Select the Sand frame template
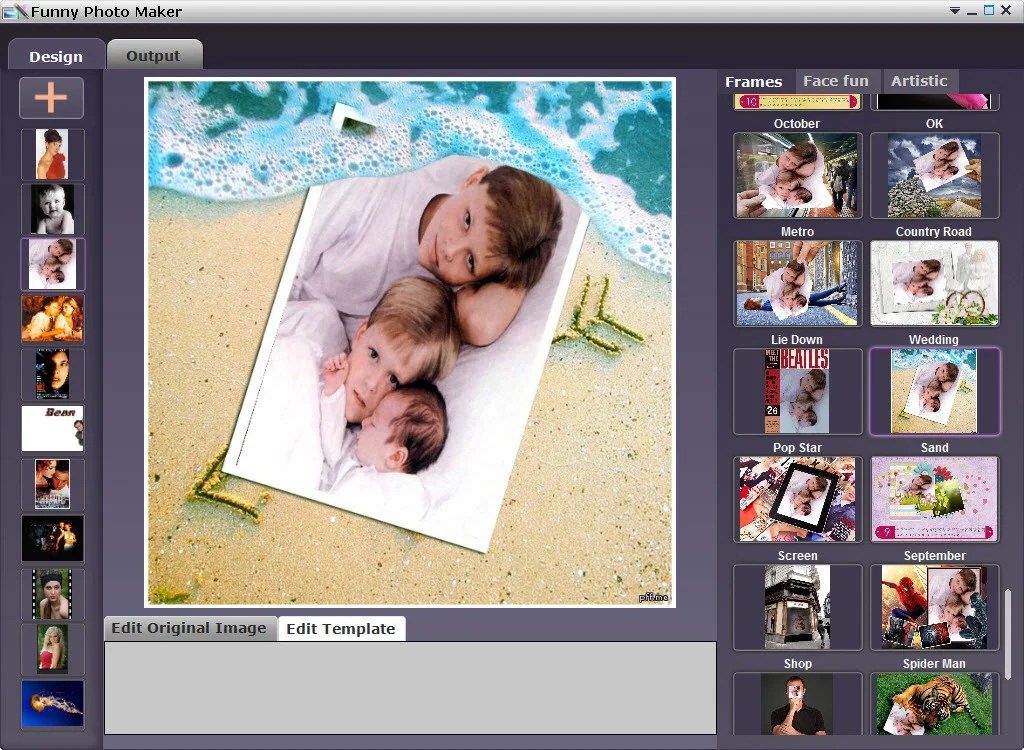1024x750 pixels. tap(934, 391)
